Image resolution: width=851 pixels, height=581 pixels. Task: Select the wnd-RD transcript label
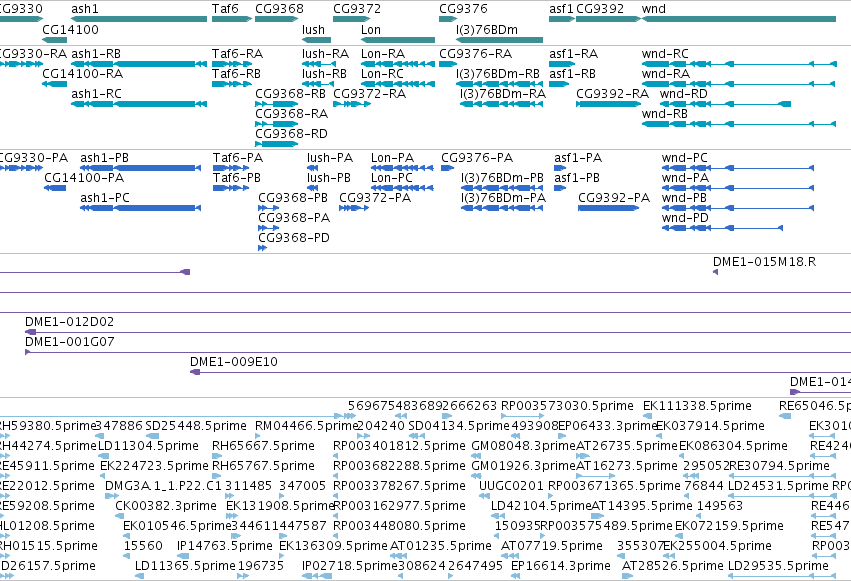(684, 94)
